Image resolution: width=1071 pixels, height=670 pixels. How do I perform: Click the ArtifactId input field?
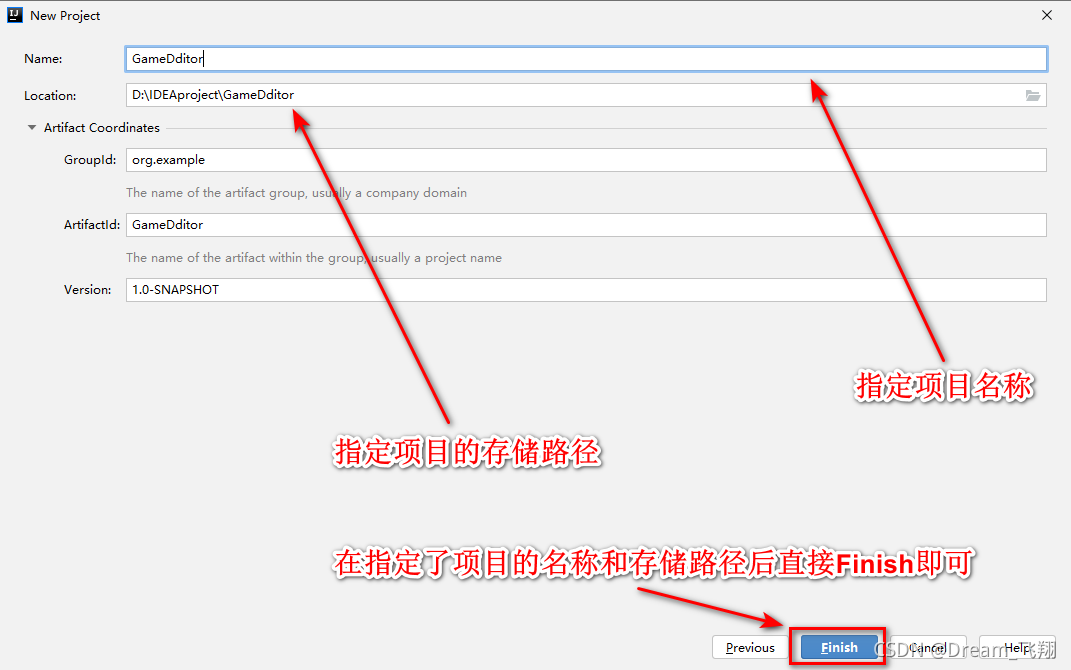(x=586, y=225)
